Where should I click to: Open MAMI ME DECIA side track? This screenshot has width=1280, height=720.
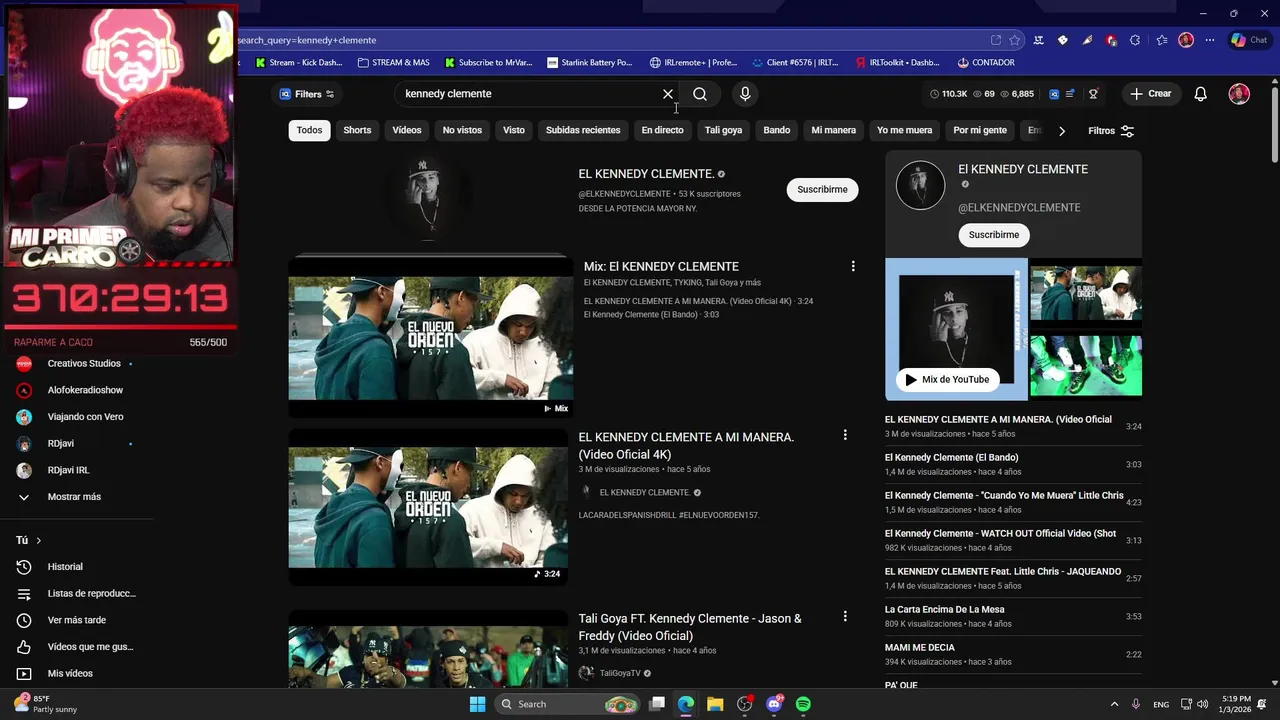tap(920, 647)
